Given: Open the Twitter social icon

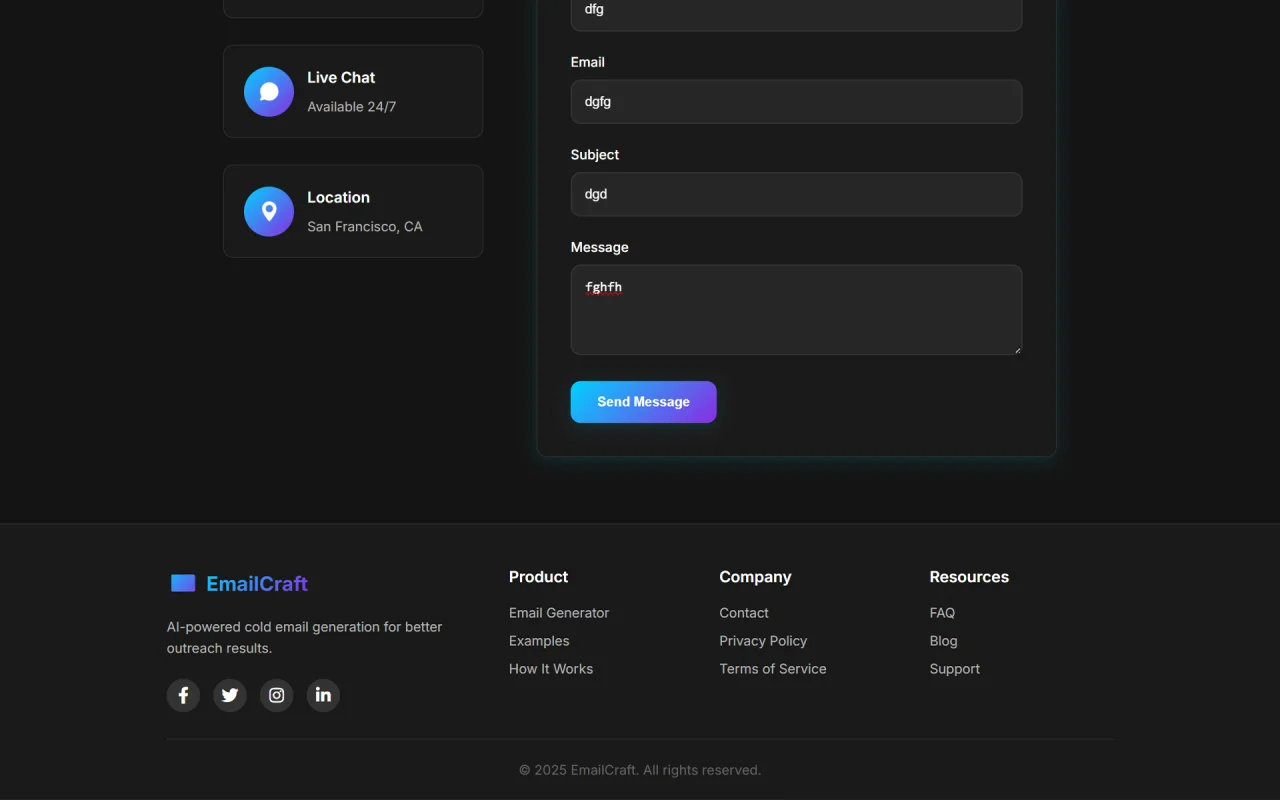Looking at the screenshot, I should pos(230,695).
